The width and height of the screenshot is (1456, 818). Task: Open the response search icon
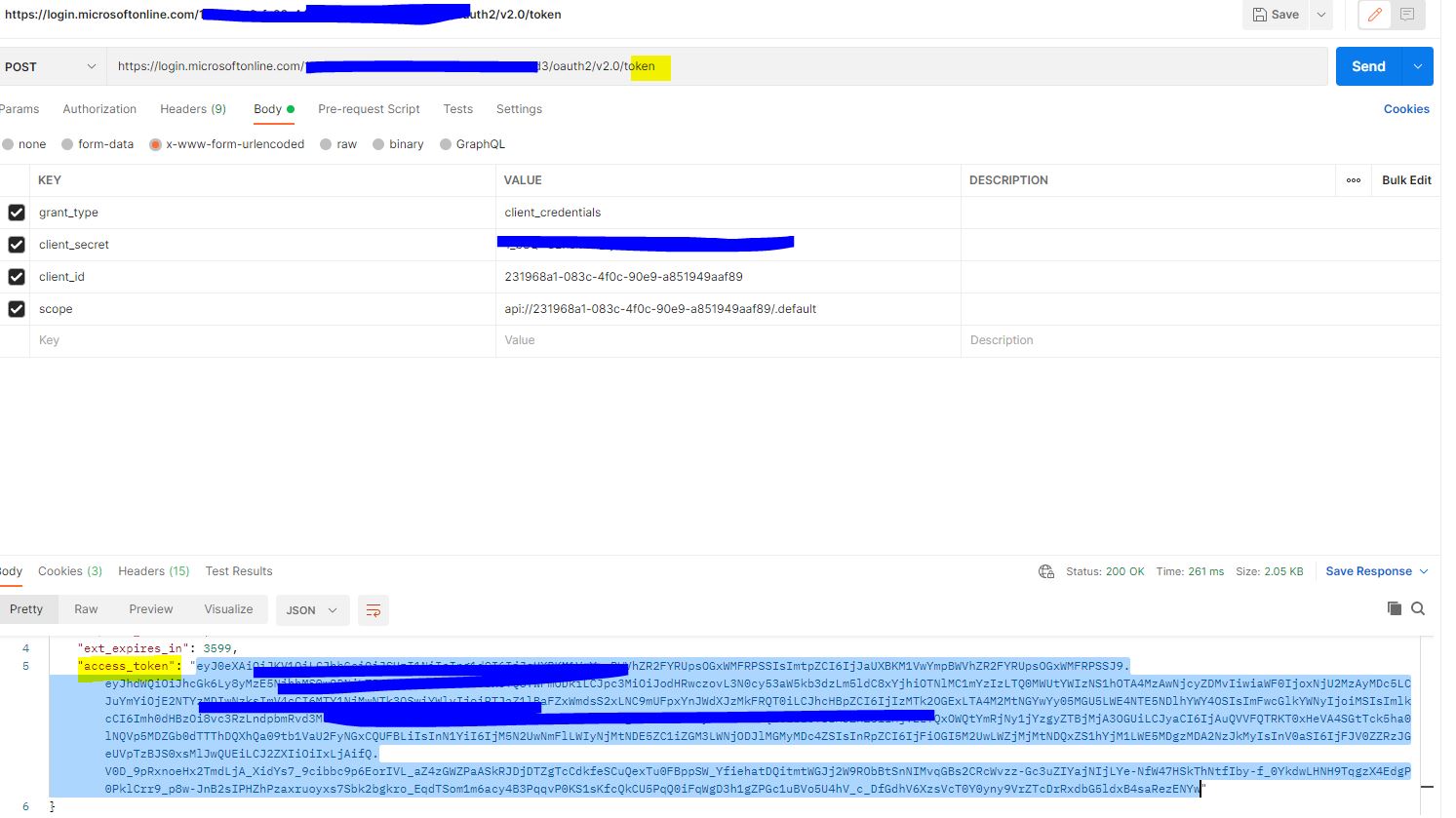coord(1418,608)
